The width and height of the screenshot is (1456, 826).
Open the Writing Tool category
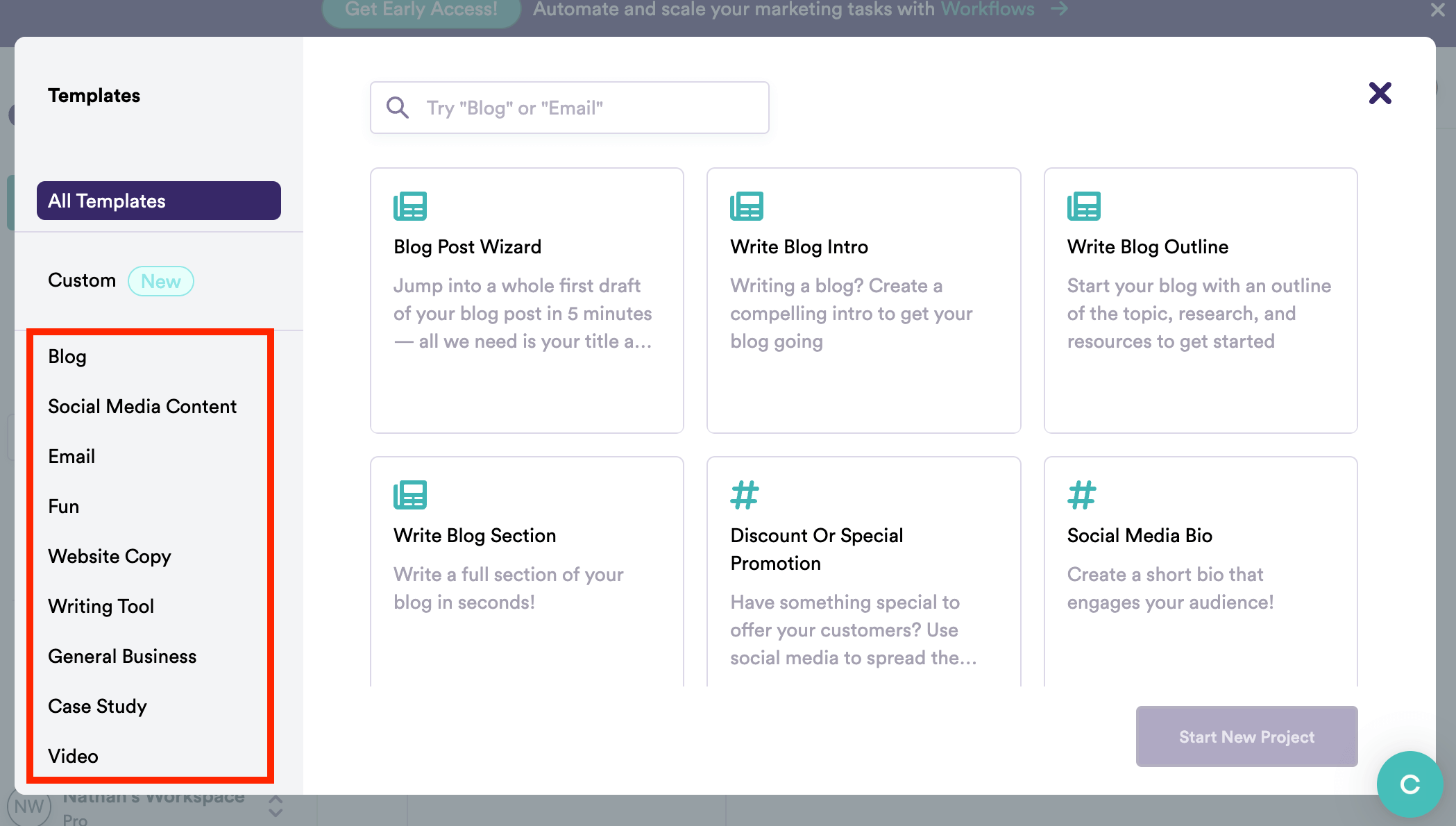point(101,606)
